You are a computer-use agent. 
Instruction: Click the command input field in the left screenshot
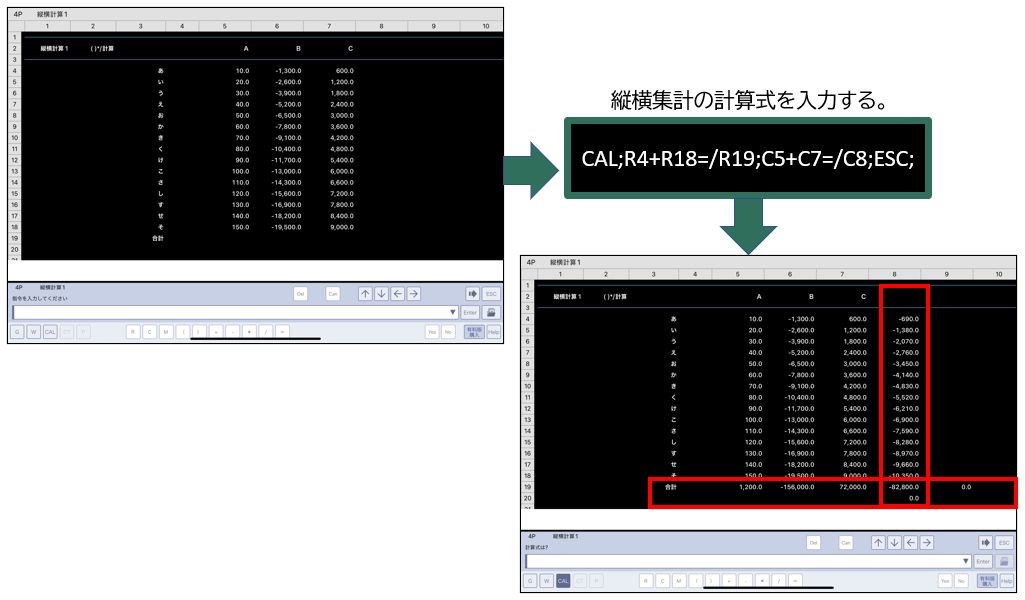pyautogui.click(x=230, y=312)
